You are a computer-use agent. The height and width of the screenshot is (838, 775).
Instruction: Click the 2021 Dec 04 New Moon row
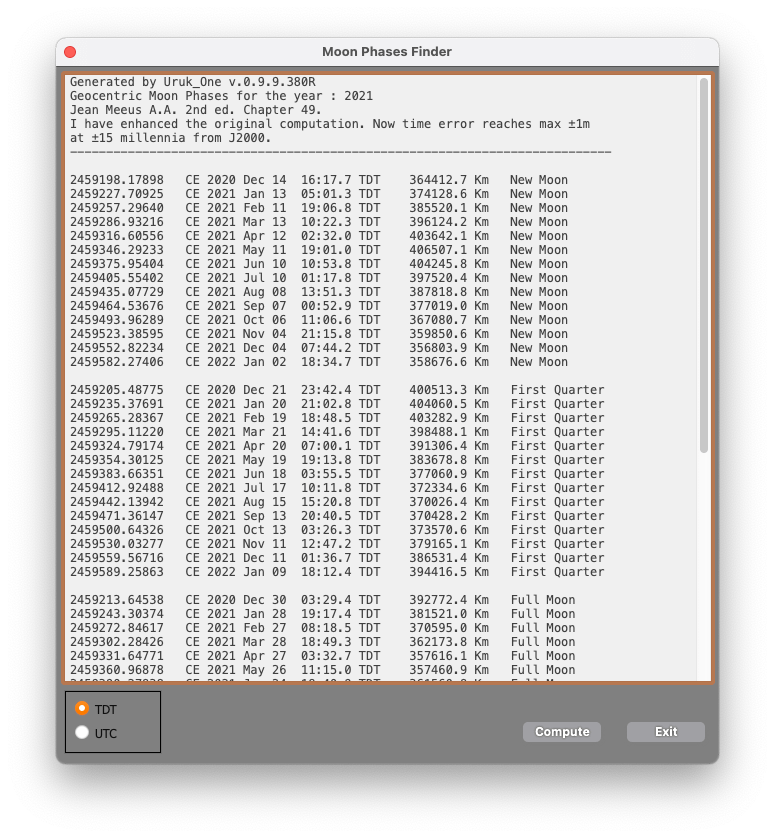tap(318, 348)
